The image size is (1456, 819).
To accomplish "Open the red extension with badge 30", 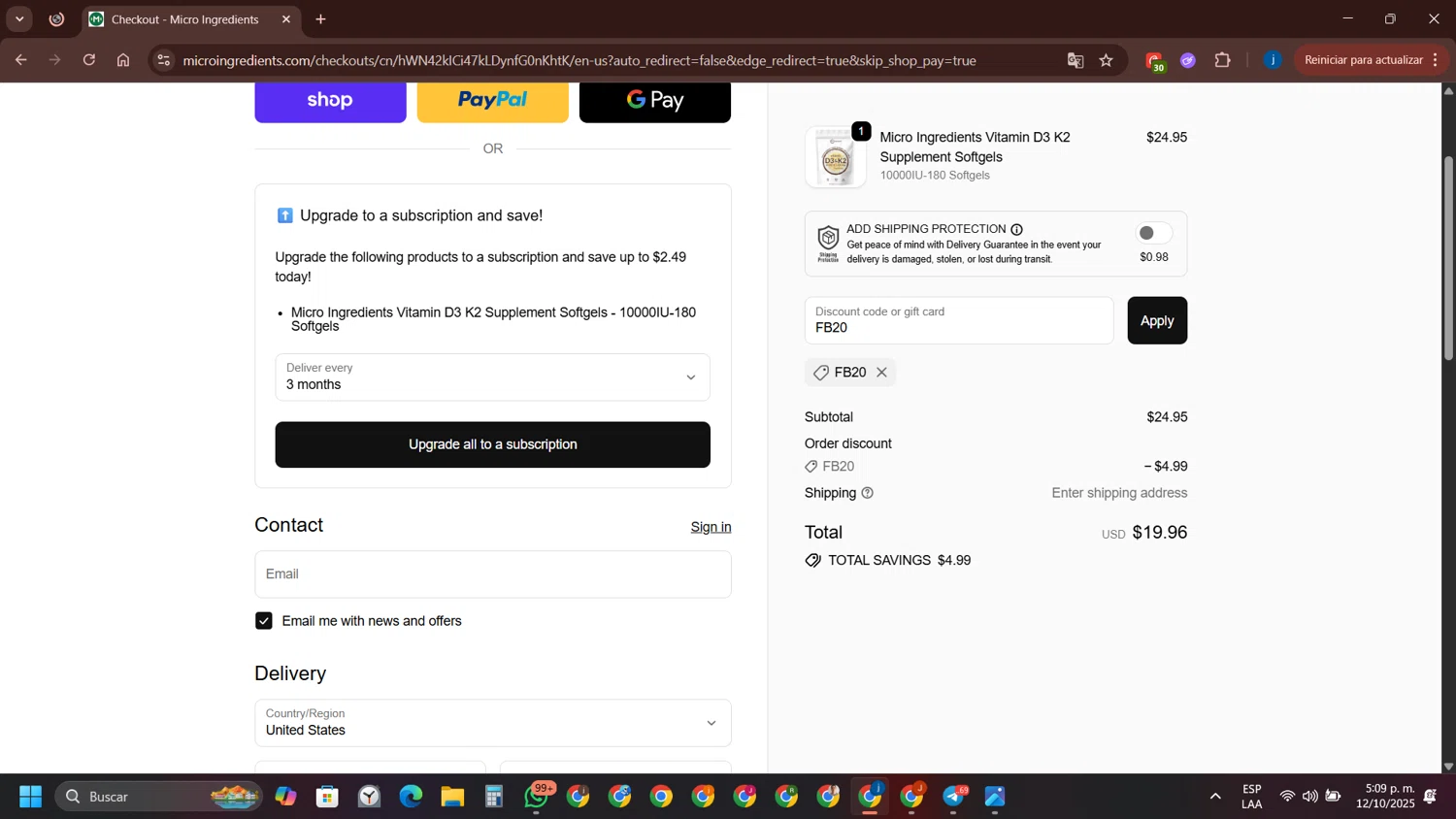I will point(1154,61).
